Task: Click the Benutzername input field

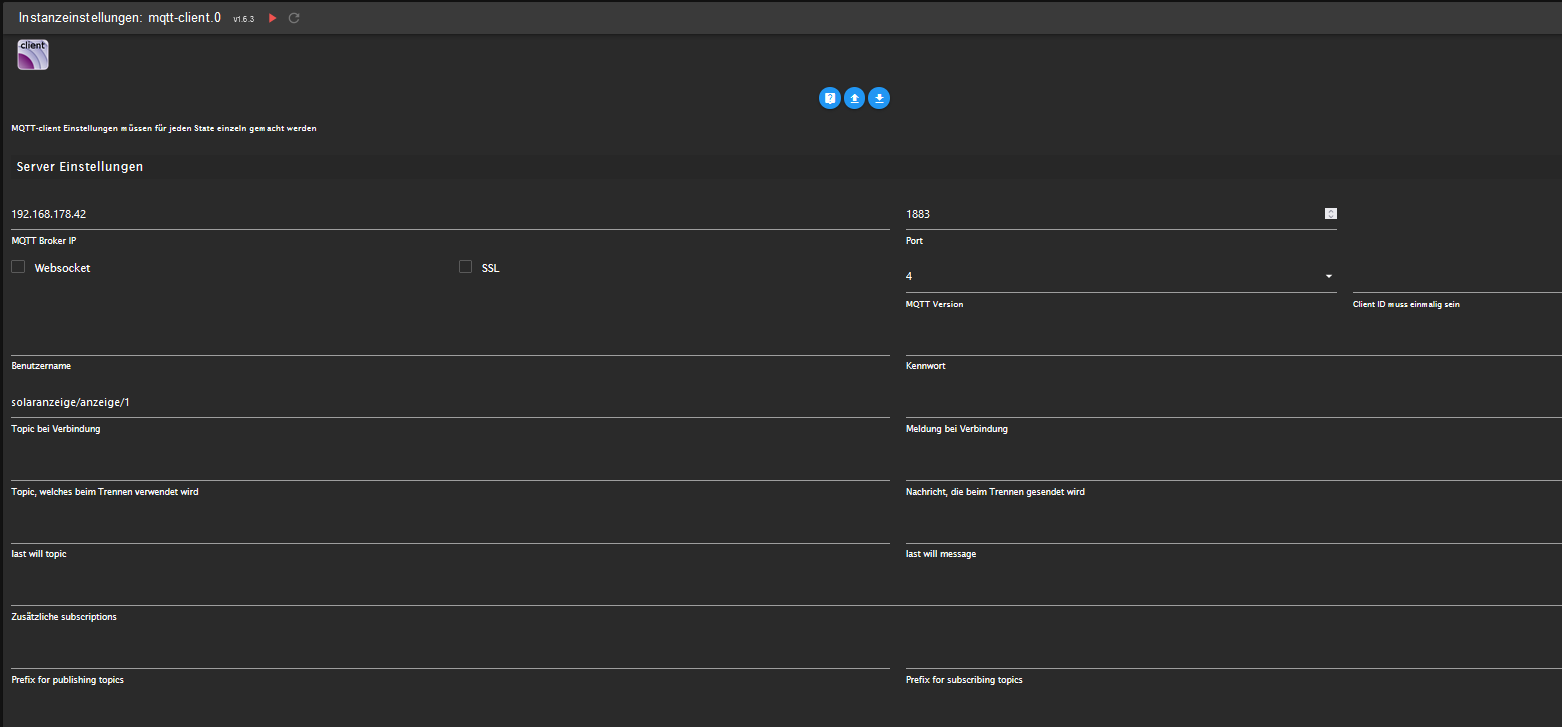Action: click(x=450, y=339)
